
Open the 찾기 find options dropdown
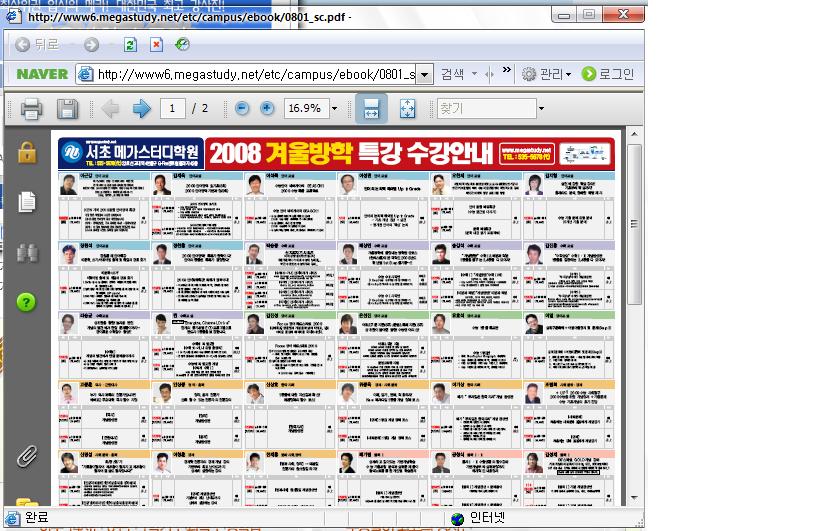[x=542, y=109]
